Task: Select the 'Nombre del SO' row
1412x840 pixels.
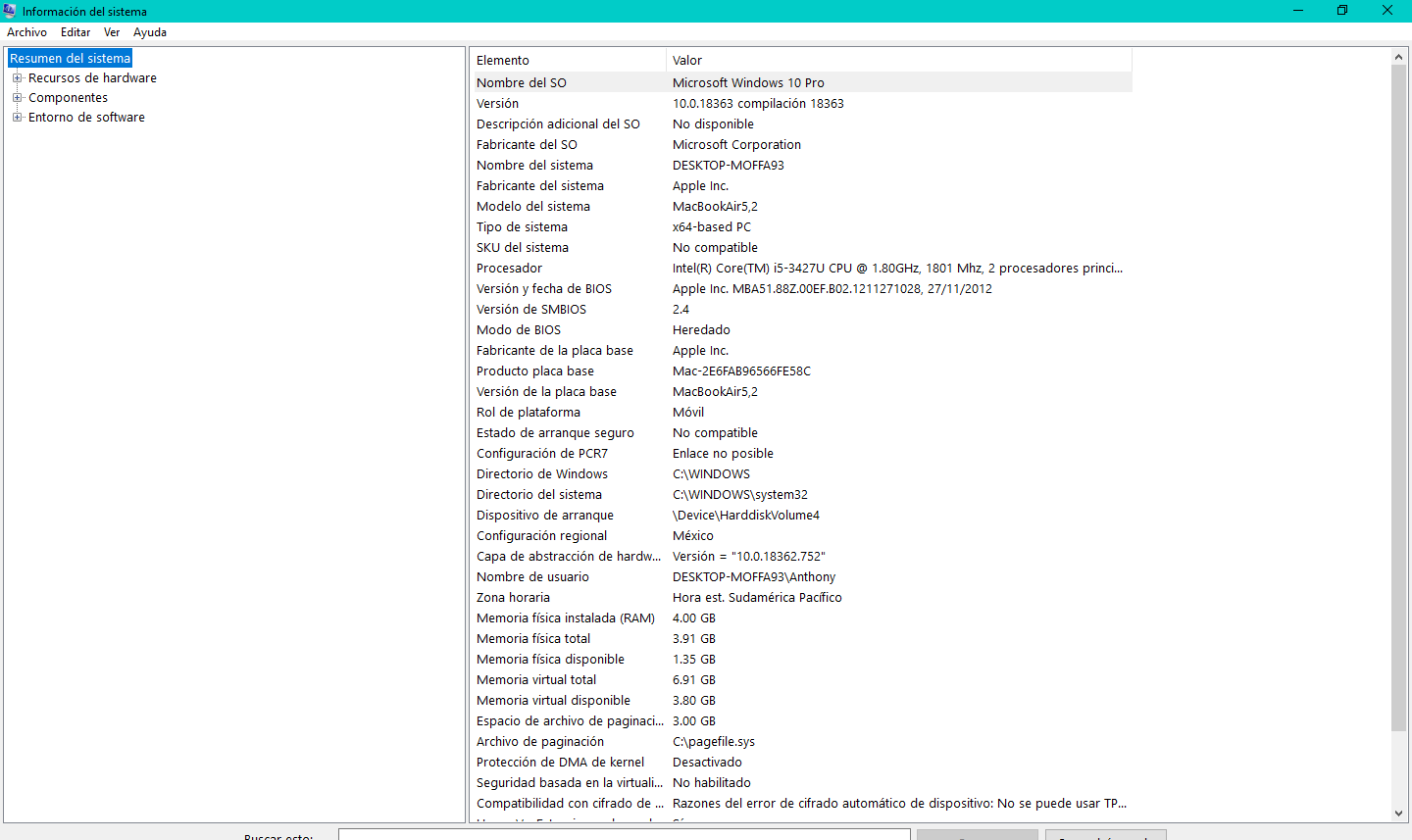Action: click(x=801, y=83)
